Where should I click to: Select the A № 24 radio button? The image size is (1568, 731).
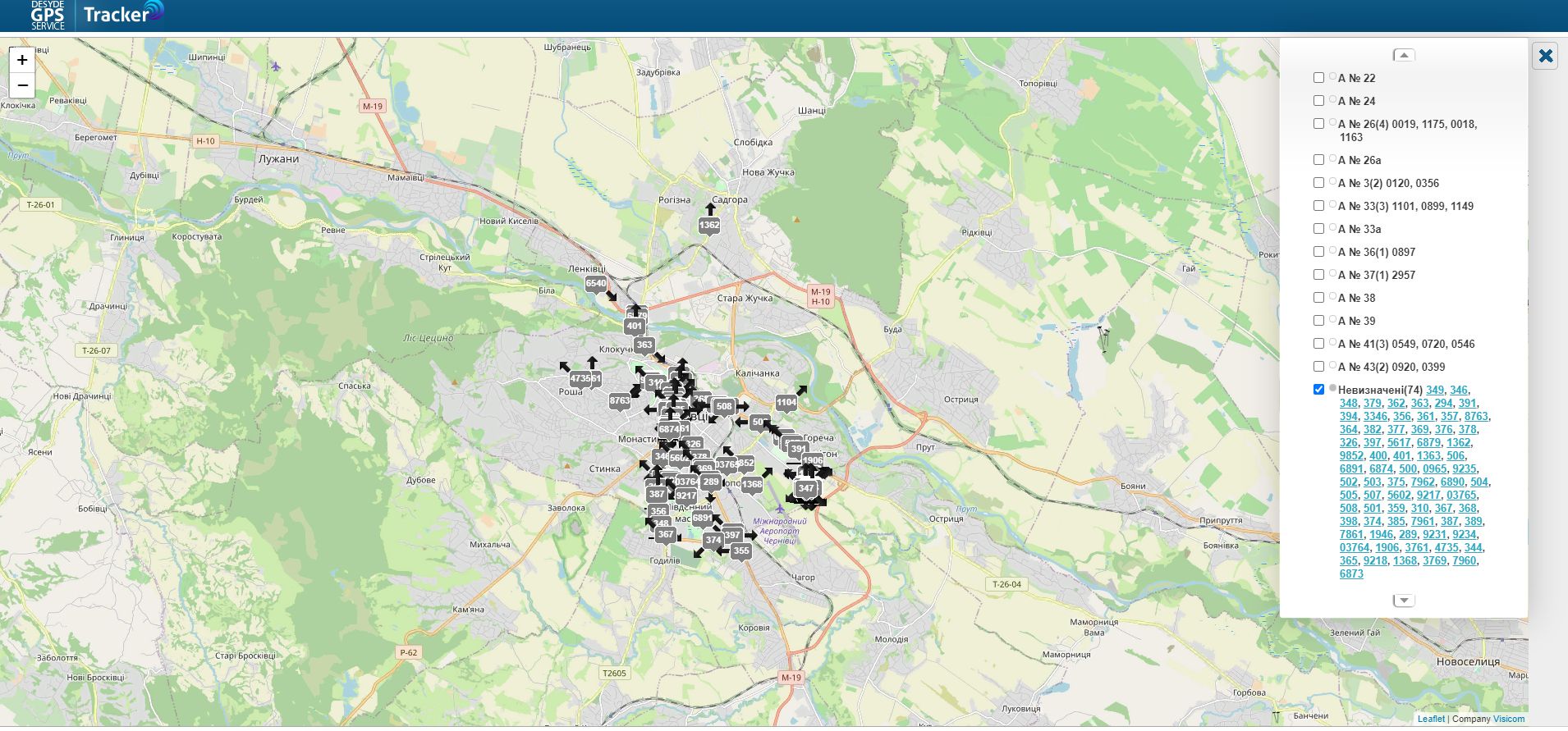1332,99
